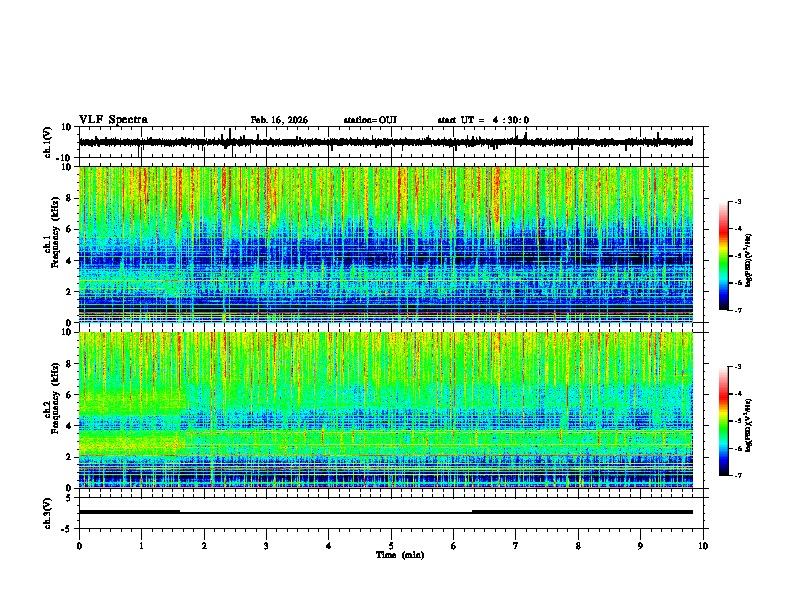The height and width of the screenshot is (612, 792).
Task: Click the black ch.1 voltage waveform trace
Action: (385, 142)
